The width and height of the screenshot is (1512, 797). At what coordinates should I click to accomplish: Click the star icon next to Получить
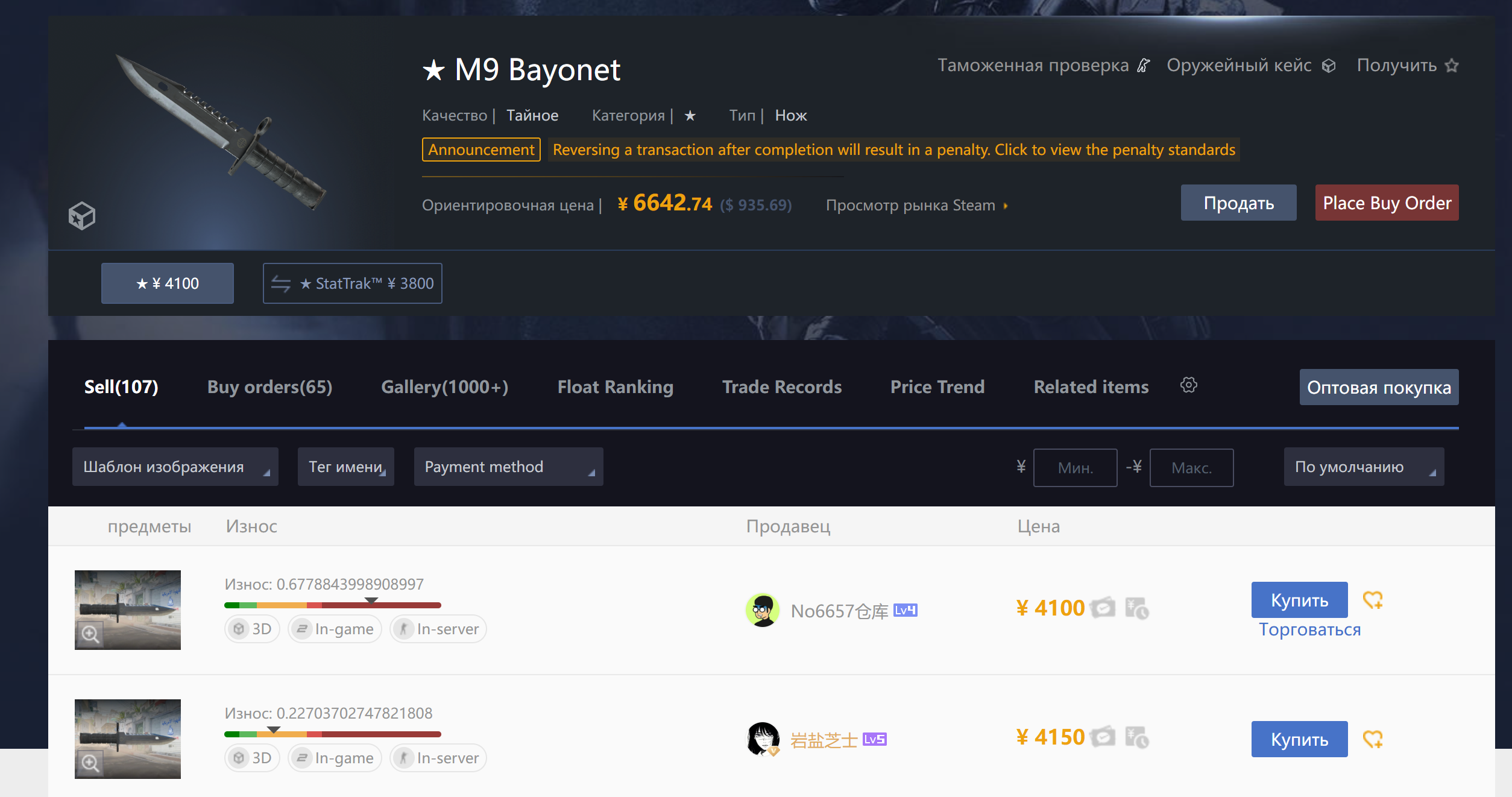(x=1452, y=65)
